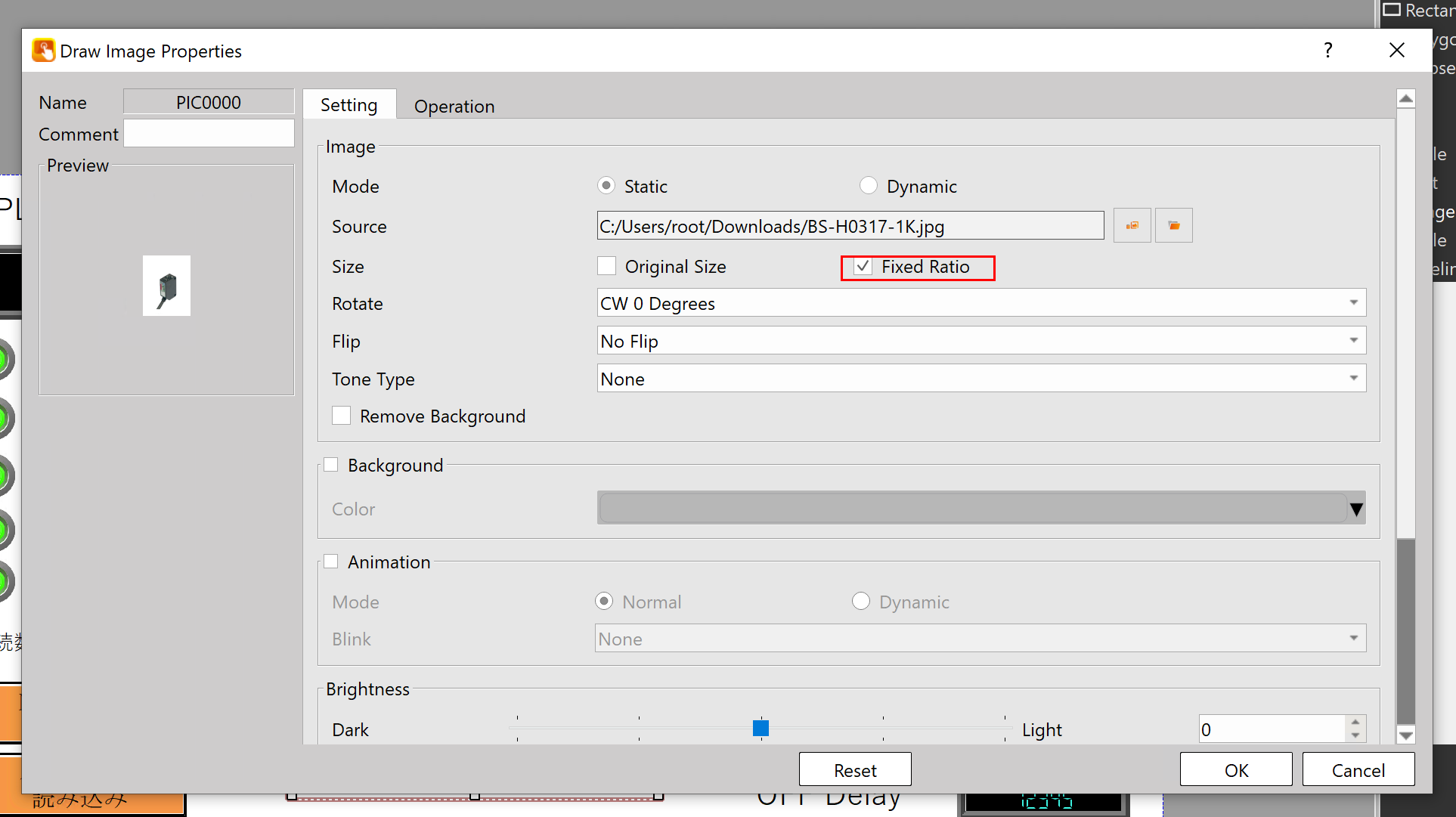
Task: Open the Flip dropdown
Action: click(x=980, y=341)
